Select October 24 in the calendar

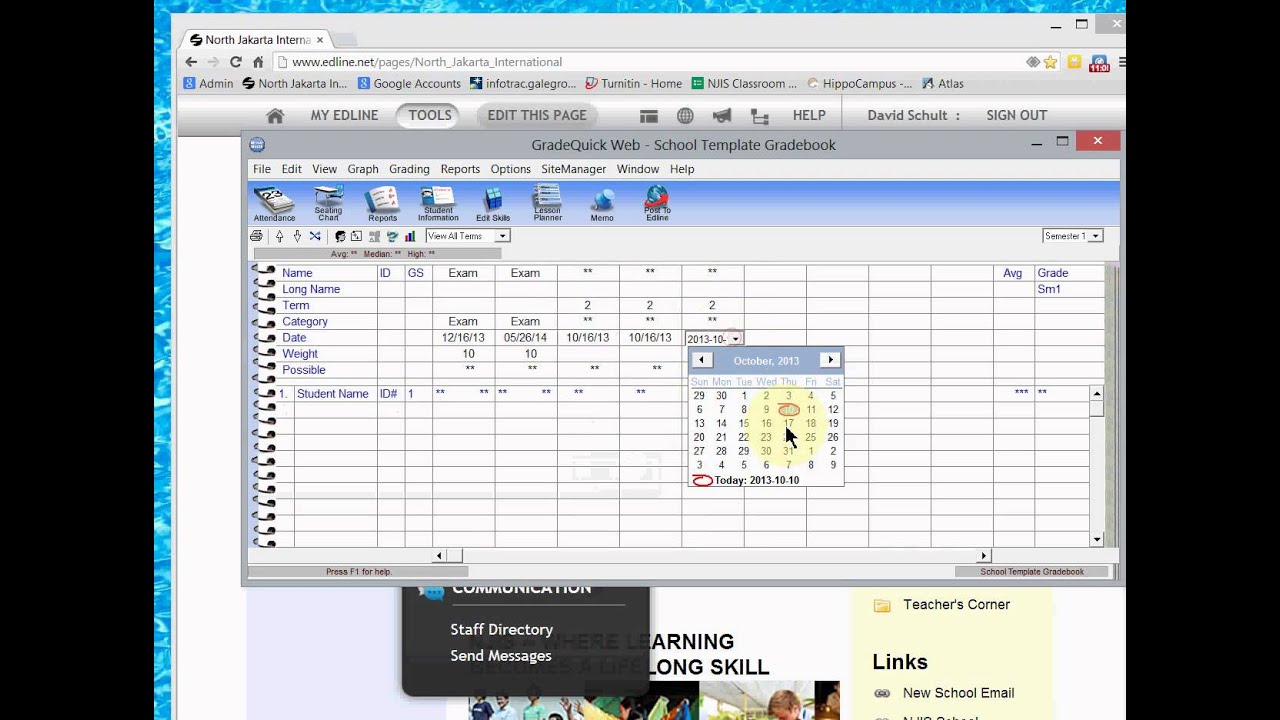(x=788, y=437)
